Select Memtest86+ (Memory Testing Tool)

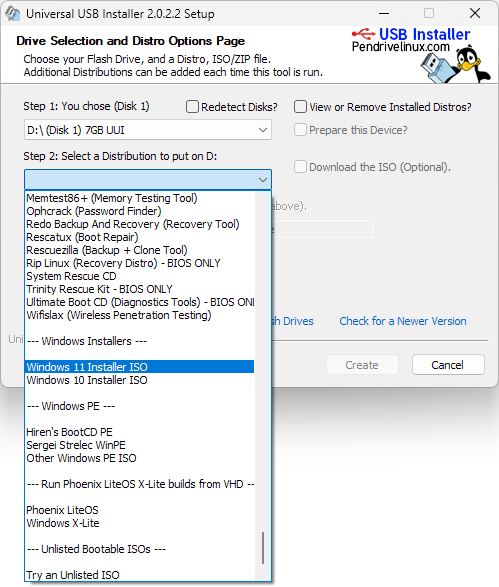[x=139, y=198]
